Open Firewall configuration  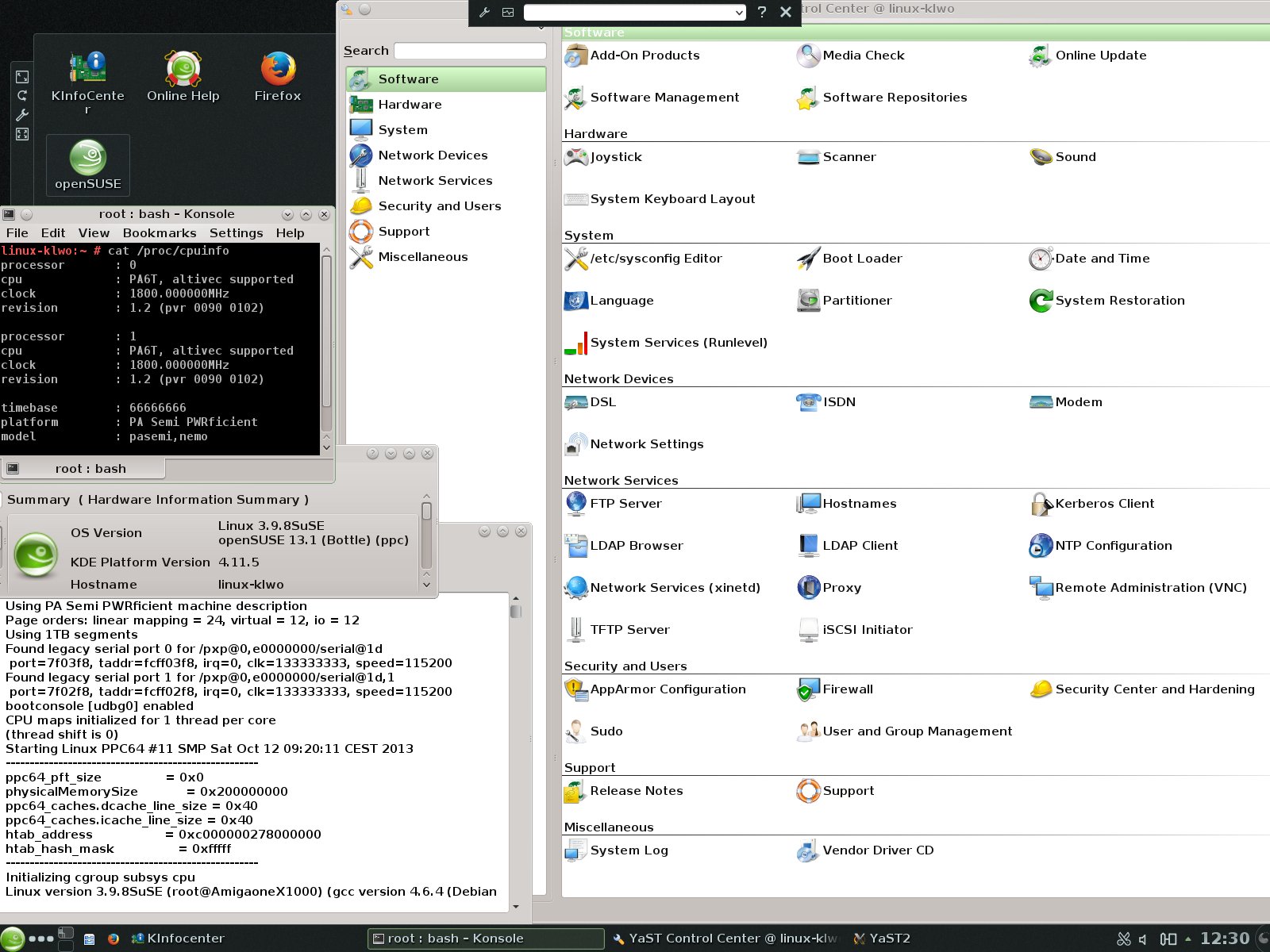click(x=835, y=689)
